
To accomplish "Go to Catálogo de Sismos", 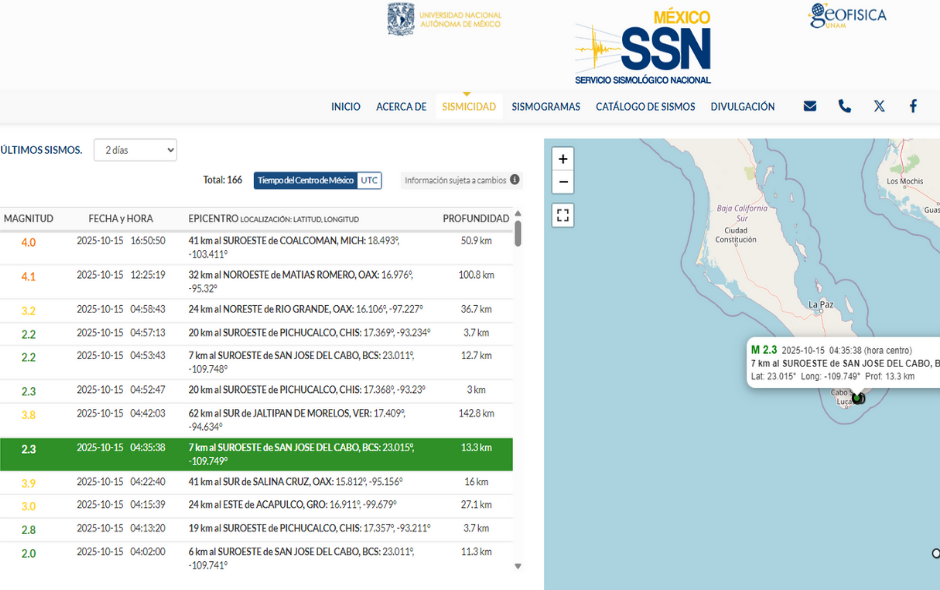I will [645, 107].
